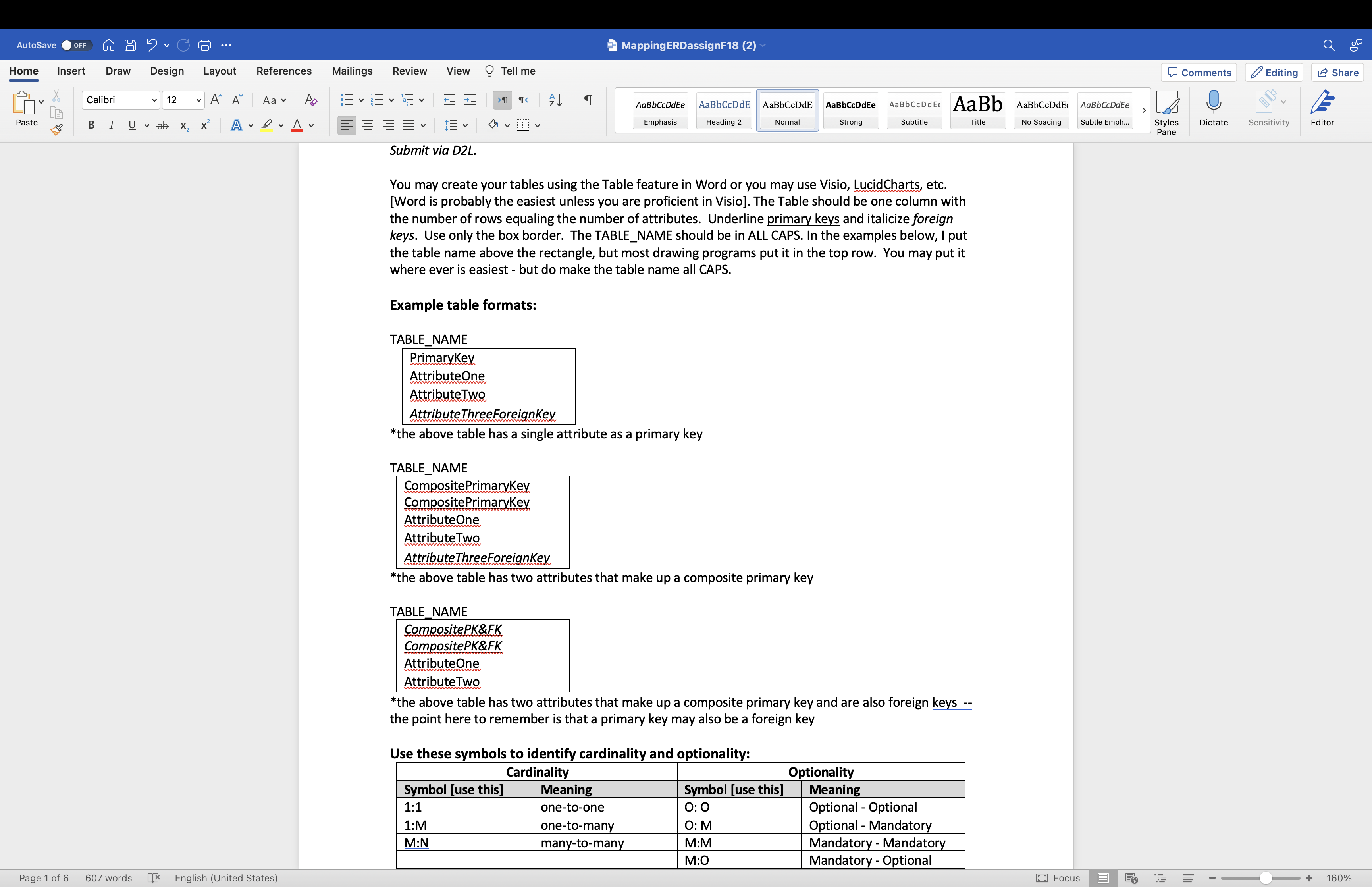This screenshot has height=887, width=1372.
Task: Toggle bold formatting
Action: 91,125
